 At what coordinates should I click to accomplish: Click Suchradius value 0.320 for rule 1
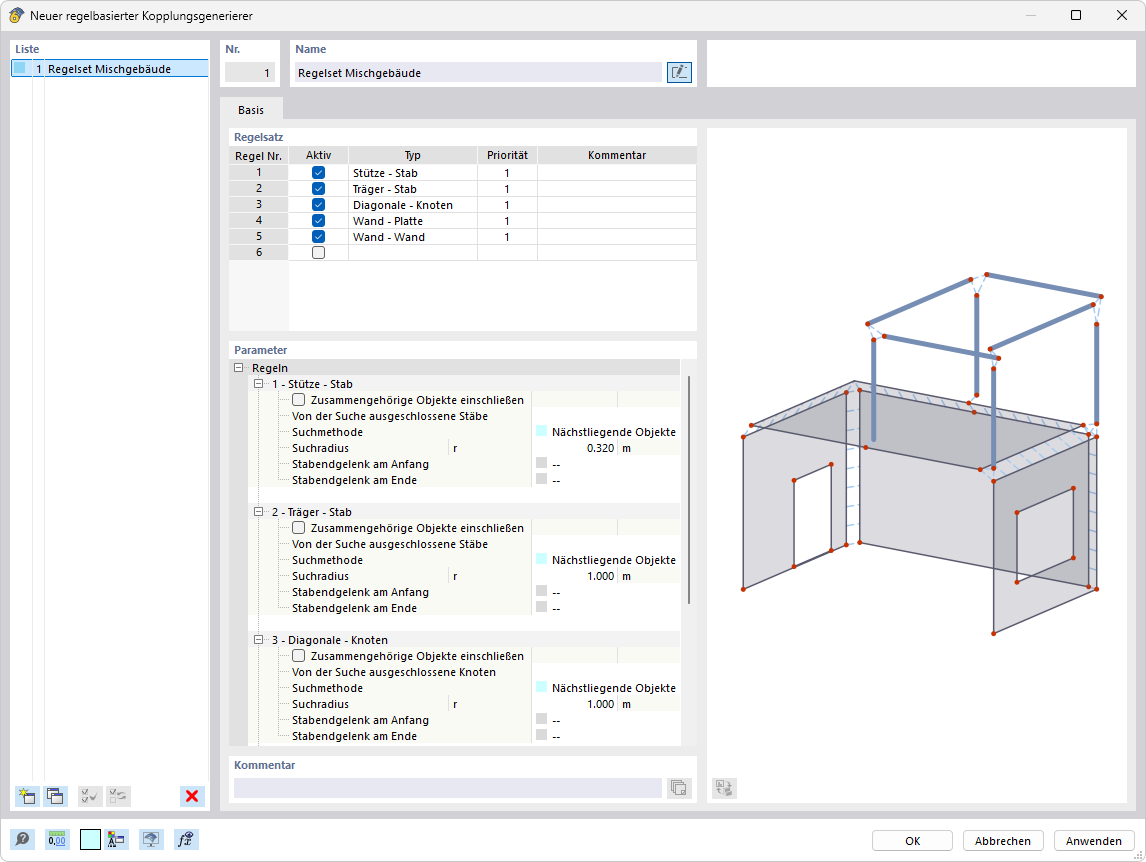pos(575,448)
